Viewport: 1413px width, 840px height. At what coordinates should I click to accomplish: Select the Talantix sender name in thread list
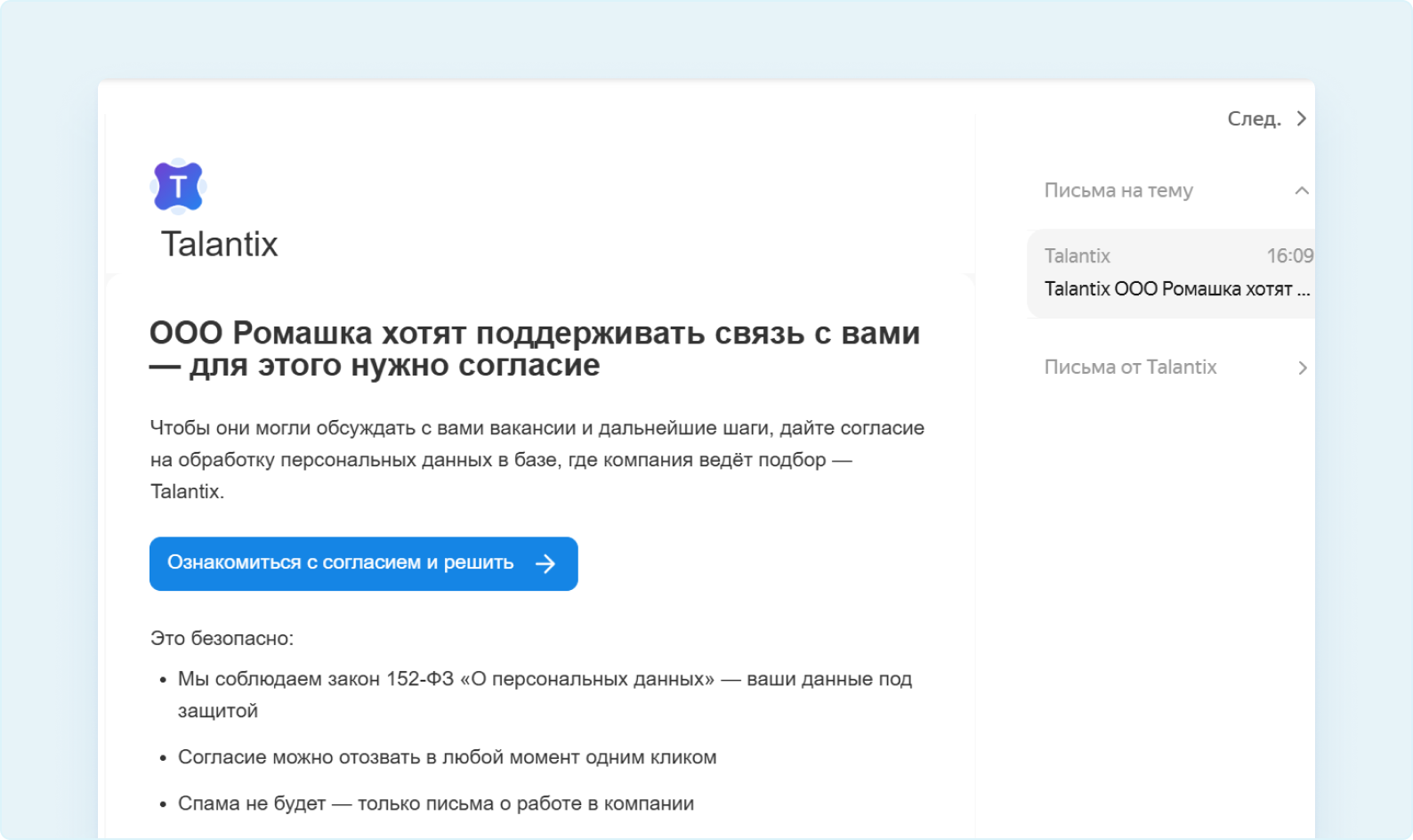coord(1078,256)
